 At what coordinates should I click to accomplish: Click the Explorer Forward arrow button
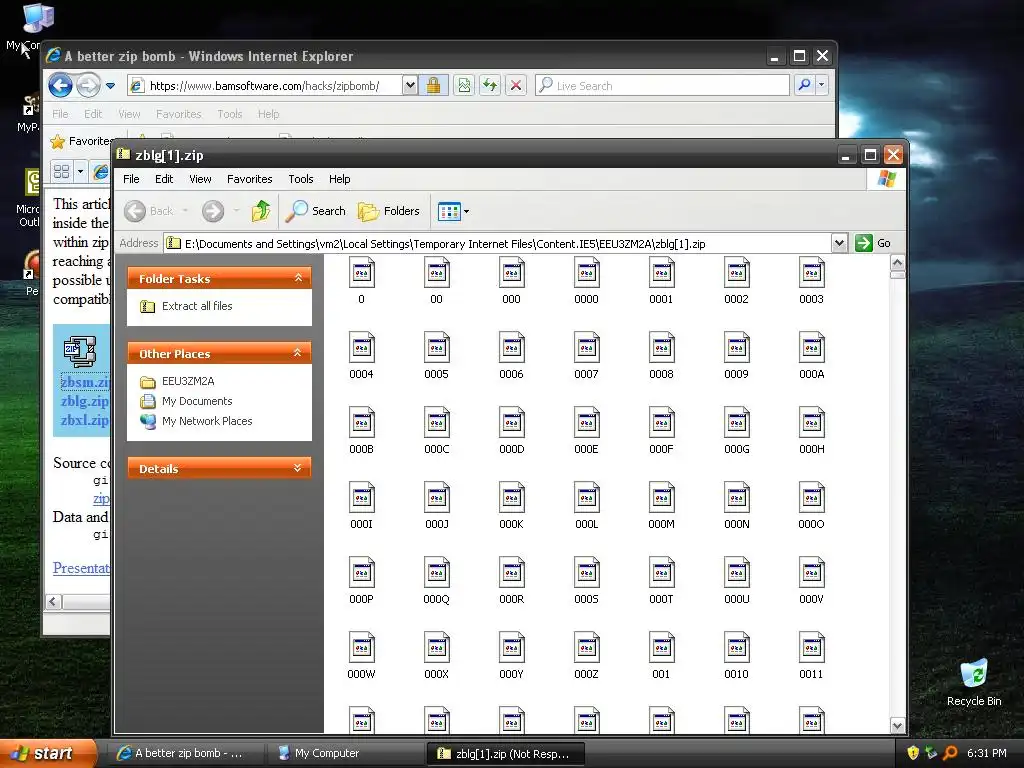click(212, 211)
